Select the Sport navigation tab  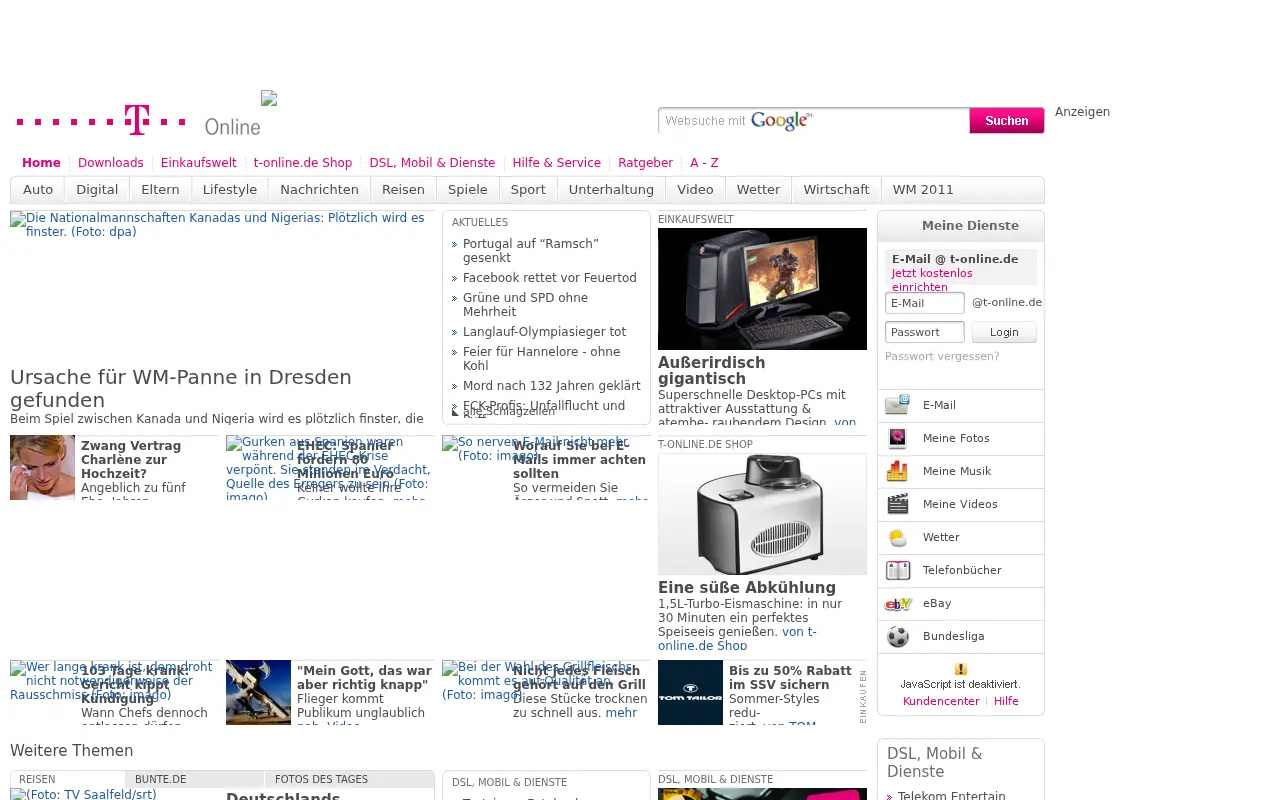(528, 189)
